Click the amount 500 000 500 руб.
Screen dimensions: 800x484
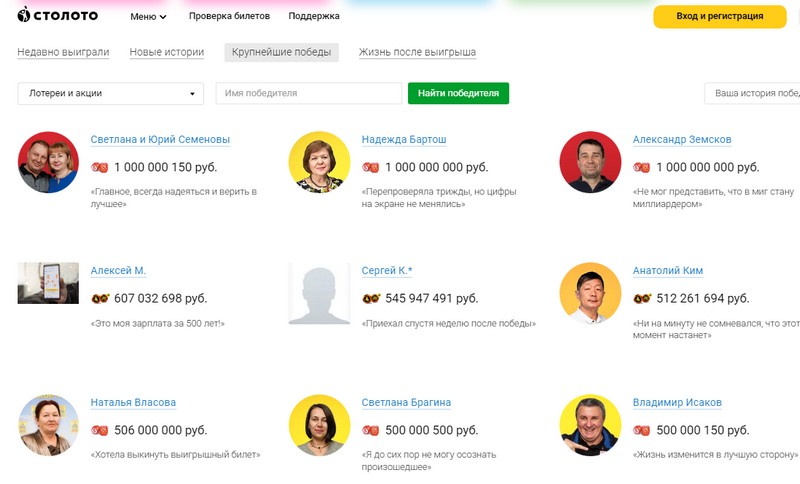(x=432, y=430)
